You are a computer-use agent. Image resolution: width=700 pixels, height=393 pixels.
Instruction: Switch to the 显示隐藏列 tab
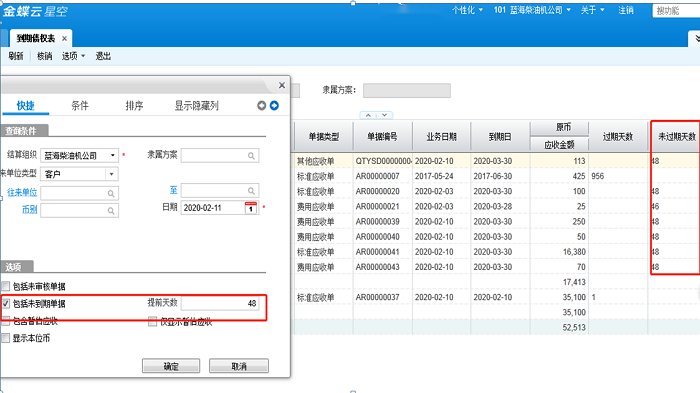(x=196, y=106)
